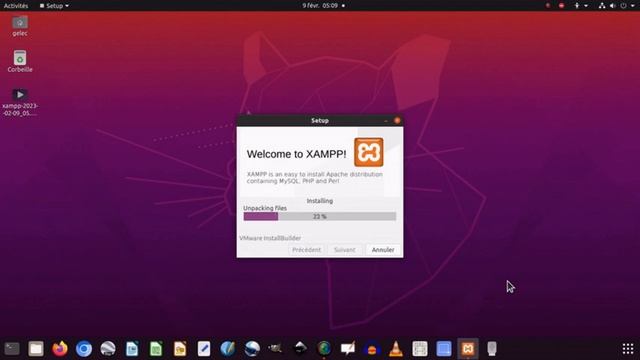Click the disabled Suivant button
This screenshot has height=360, width=640.
(344, 250)
